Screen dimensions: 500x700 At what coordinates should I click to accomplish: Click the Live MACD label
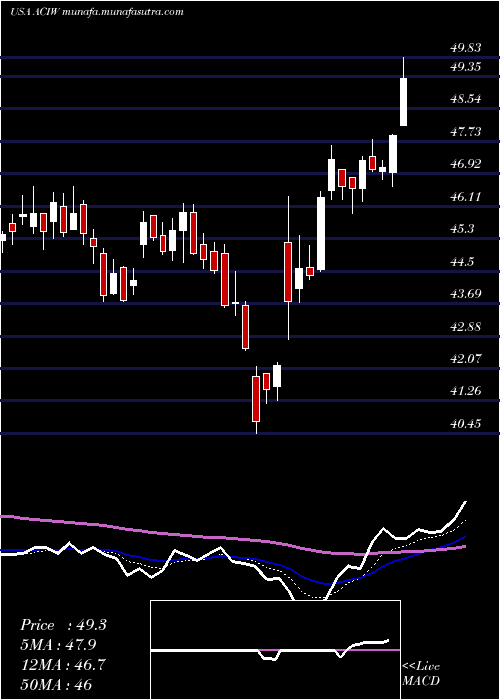tap(421, 674)
